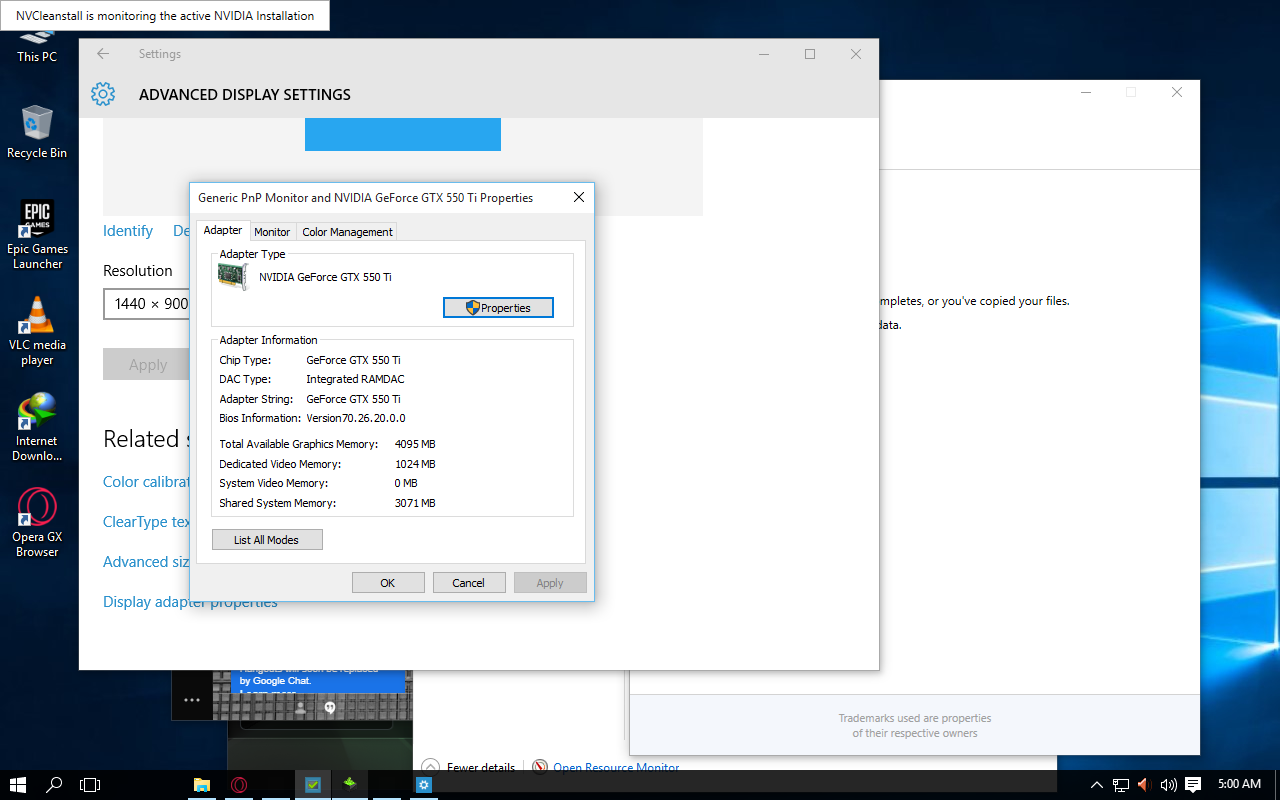This screenshot has height=800, width=1280.
Task: Click the NVCleanstall monitoring notification
Action: [165, 15]
